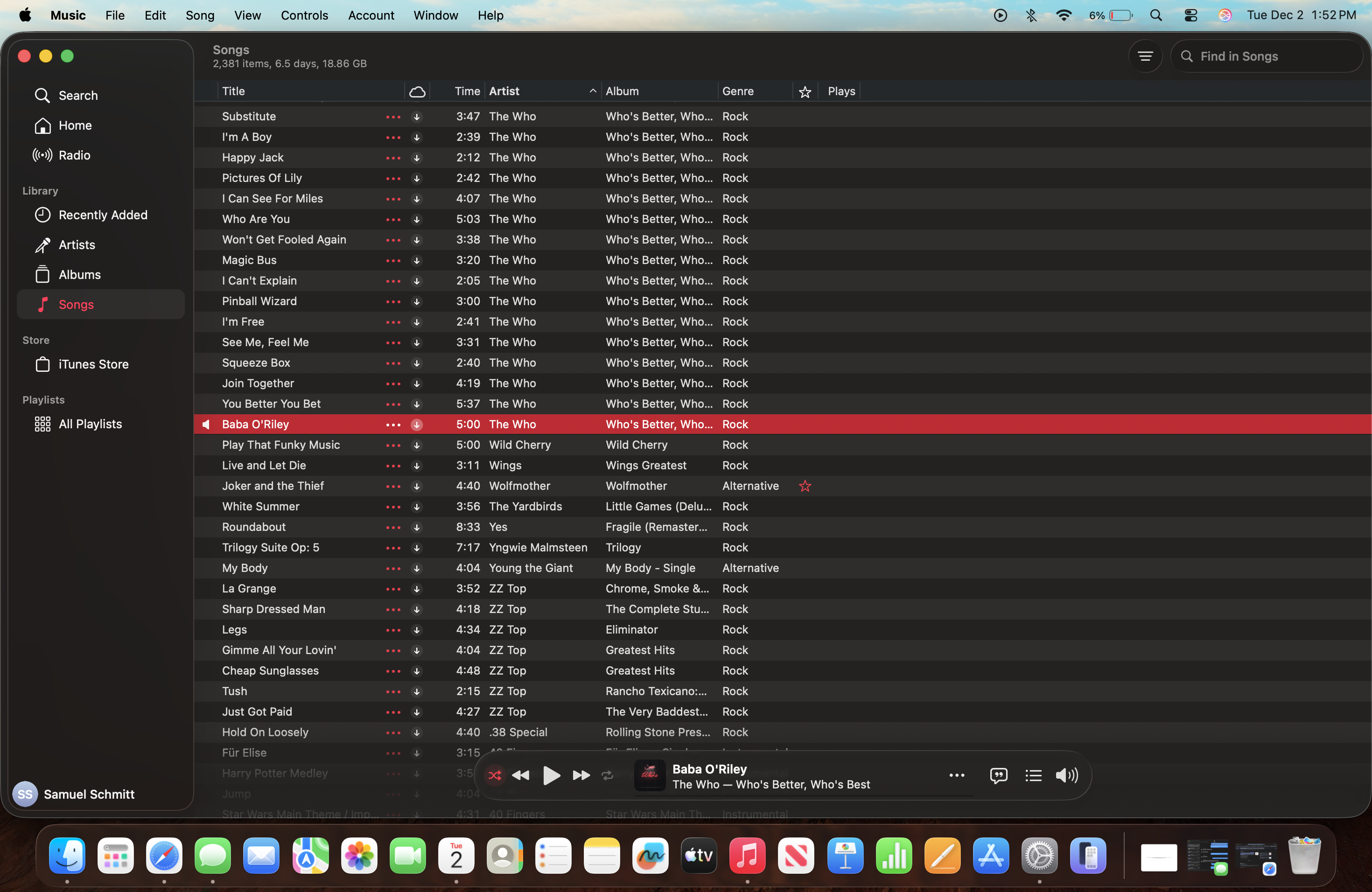Open the filter options button near search

[x=1145, y=56]
